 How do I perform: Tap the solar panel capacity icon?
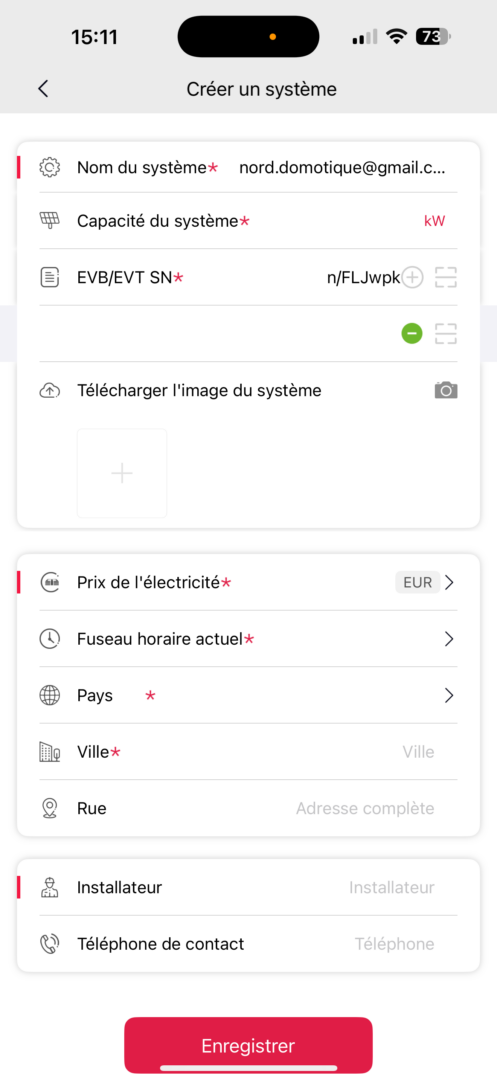50,221
